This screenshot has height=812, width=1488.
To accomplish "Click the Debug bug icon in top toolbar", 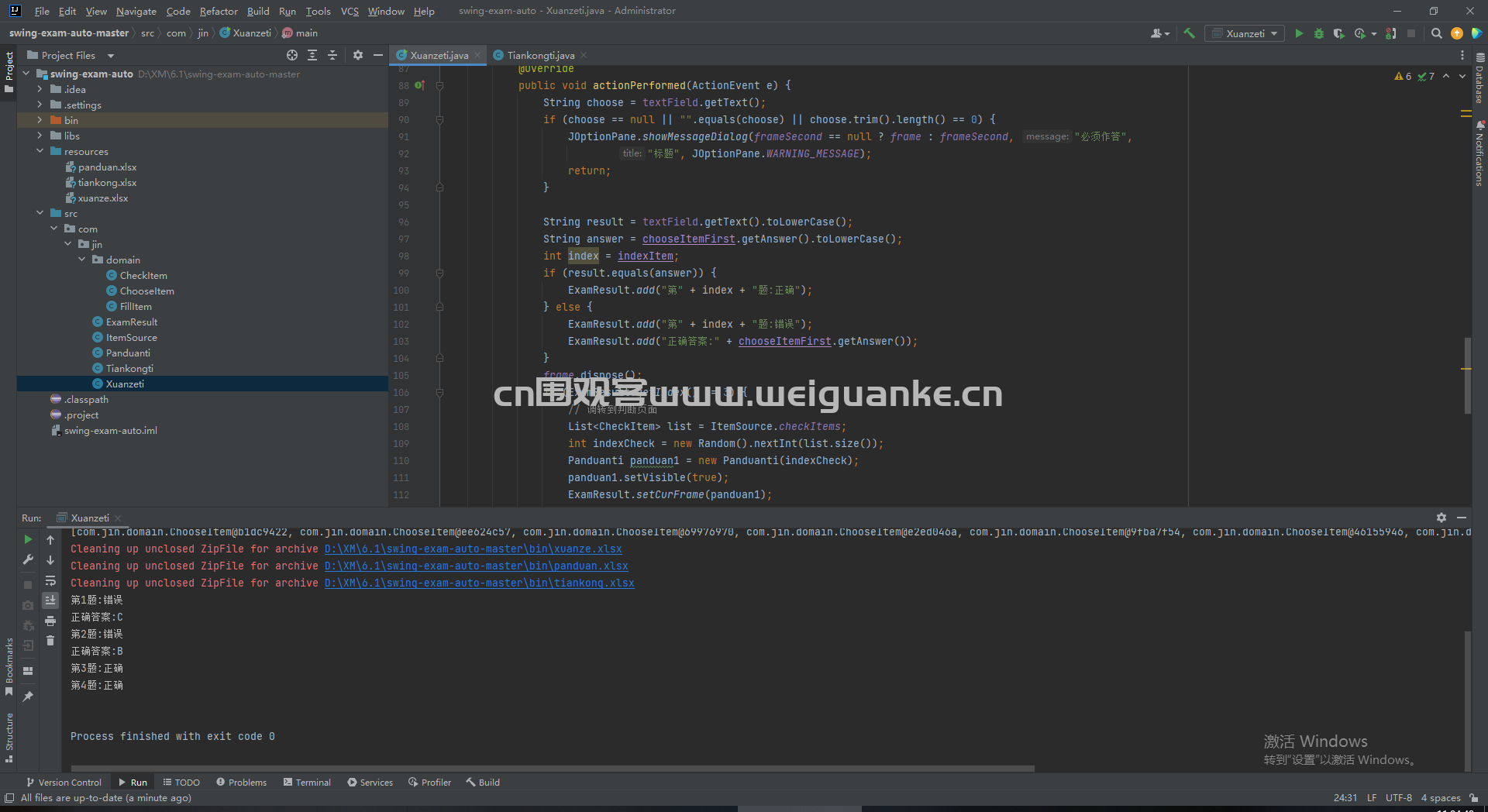I will tap(1319, 33).
